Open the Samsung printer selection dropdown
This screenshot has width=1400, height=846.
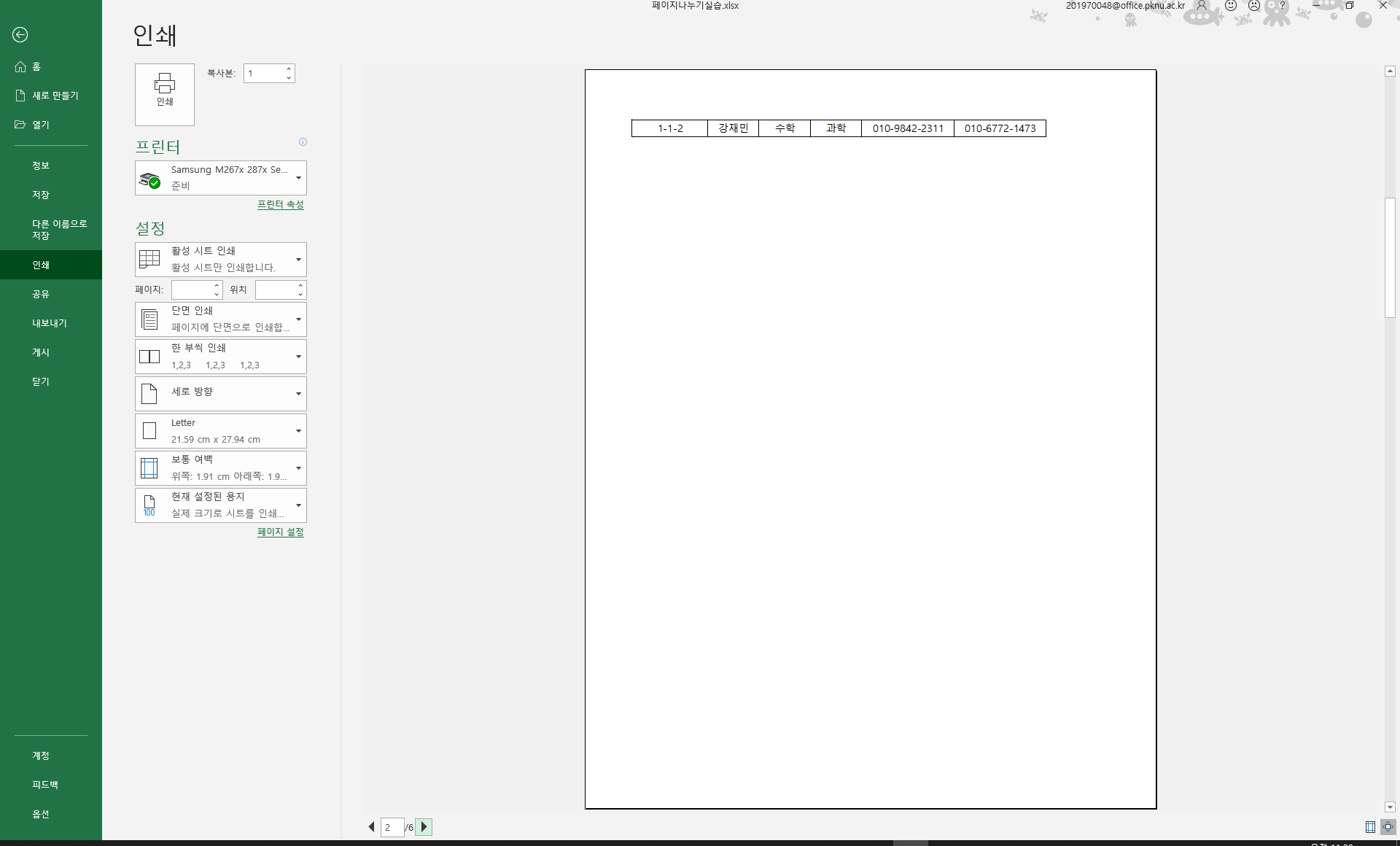[220, 178]
